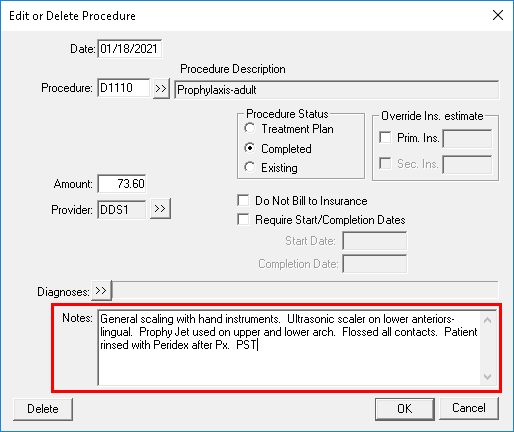Viewport: 514px width, 432px height.
Task: Click the Date field showing 01/18/2021
Action: coord(130,49)
